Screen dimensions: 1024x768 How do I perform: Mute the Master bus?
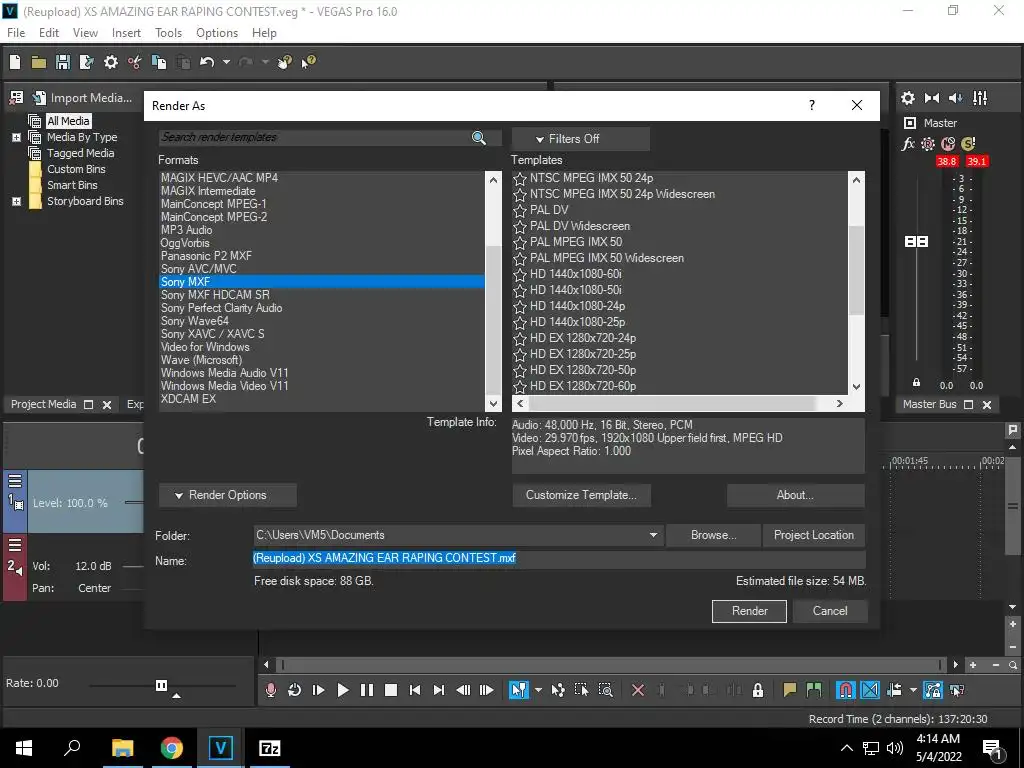coord(948,144)
